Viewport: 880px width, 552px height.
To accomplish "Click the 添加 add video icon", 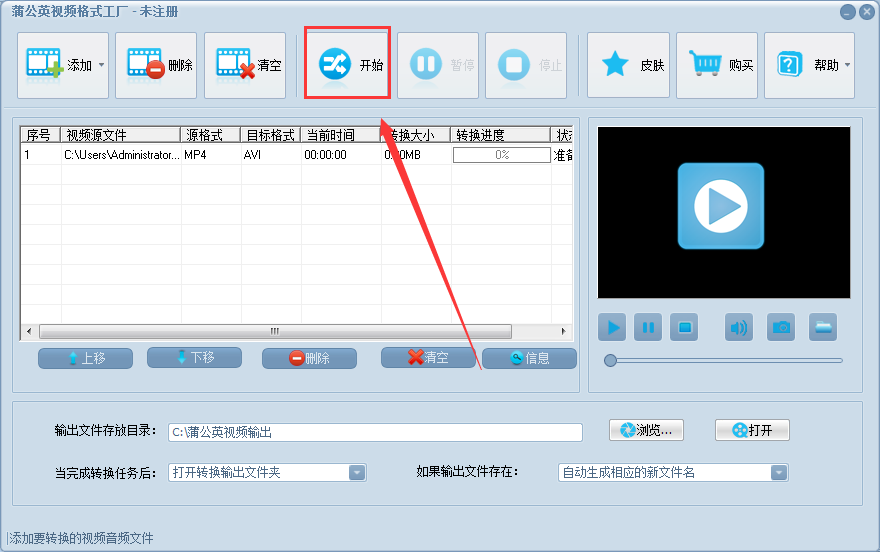I will click(44, 63).
